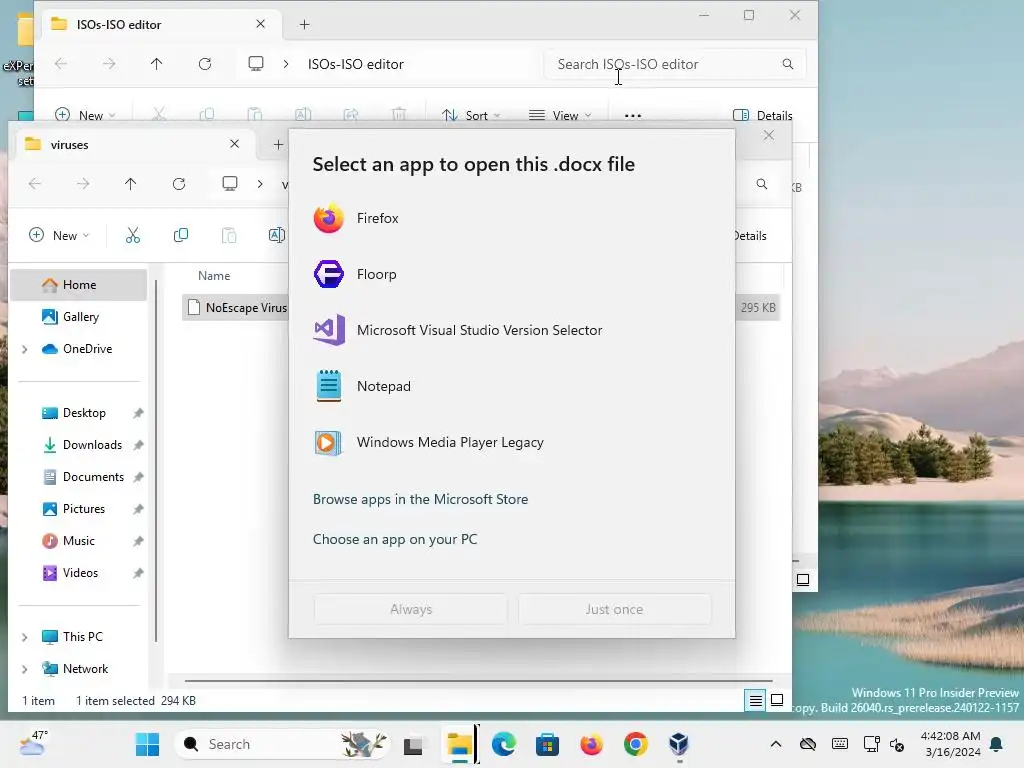This screenshot has height=768, width=1024.
Task: Open the pinned Videos folder
Action: 78,573
